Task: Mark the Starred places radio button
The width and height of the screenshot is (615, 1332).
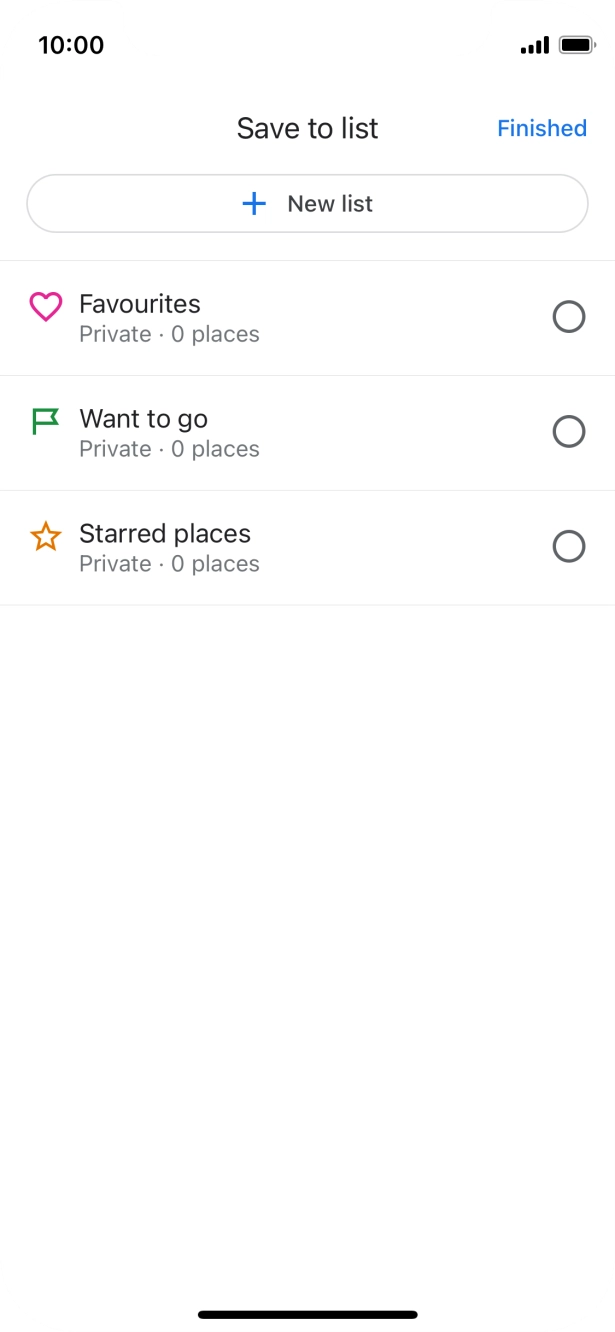Action: pos(569,547)
